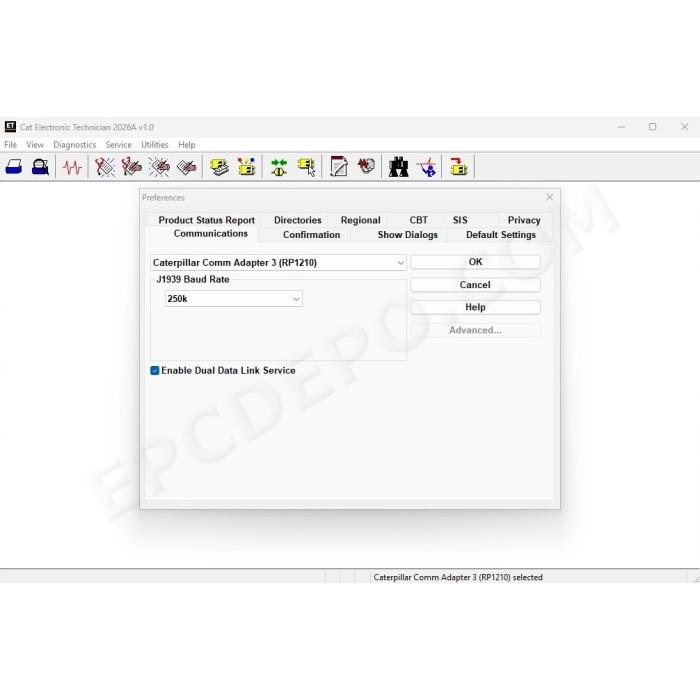
Task: Open Logged Event Codes (clipboard with hand icon)
Action: tap(187, 167)
